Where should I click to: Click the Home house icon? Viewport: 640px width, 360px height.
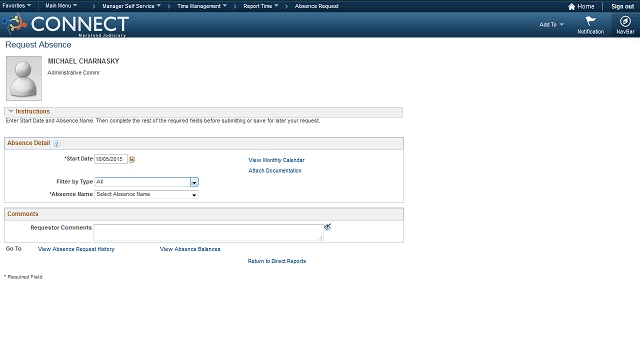(x=571, y=7)
